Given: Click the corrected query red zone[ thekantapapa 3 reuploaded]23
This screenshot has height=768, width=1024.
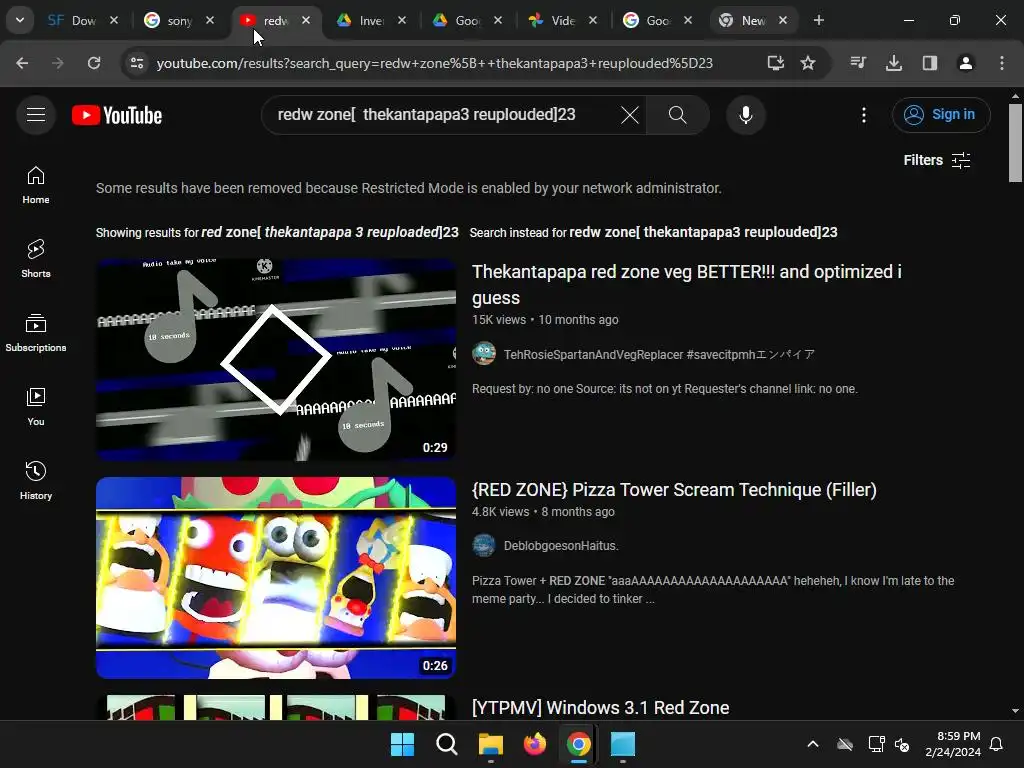Looking at the screenshot, I should click(330, 232).
